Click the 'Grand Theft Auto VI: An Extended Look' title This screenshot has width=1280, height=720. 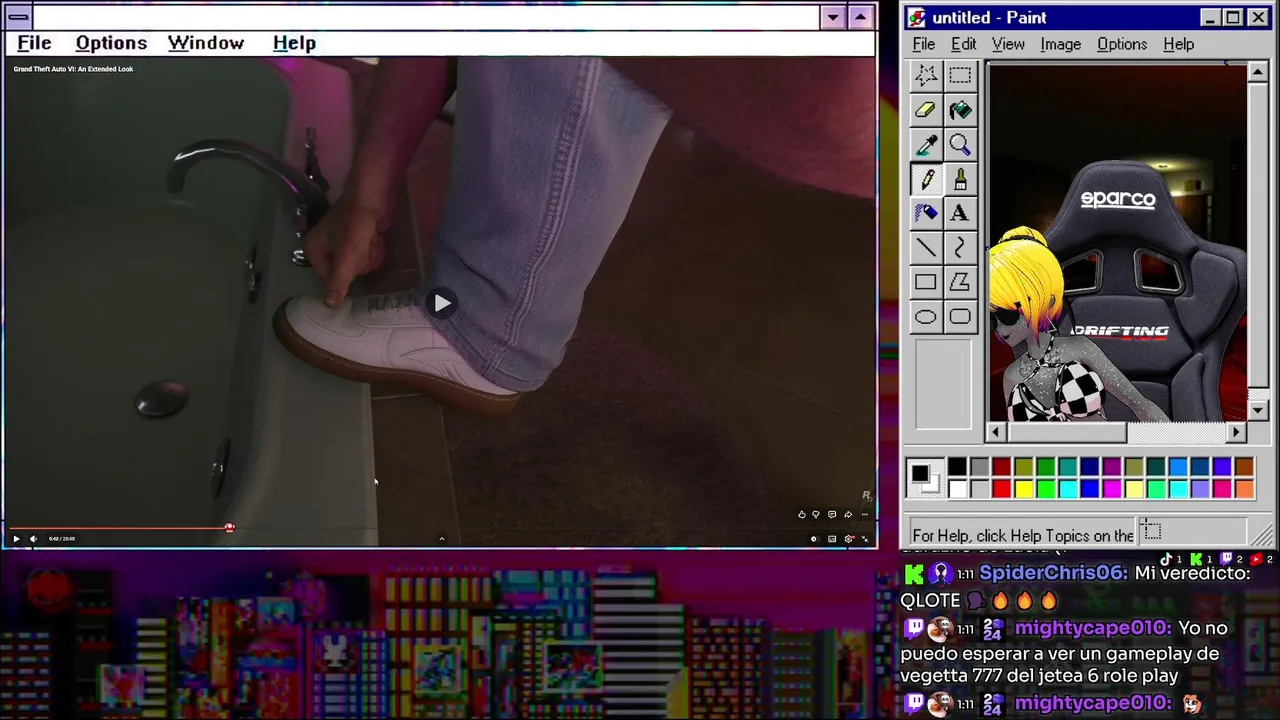(x=73, y=69)
